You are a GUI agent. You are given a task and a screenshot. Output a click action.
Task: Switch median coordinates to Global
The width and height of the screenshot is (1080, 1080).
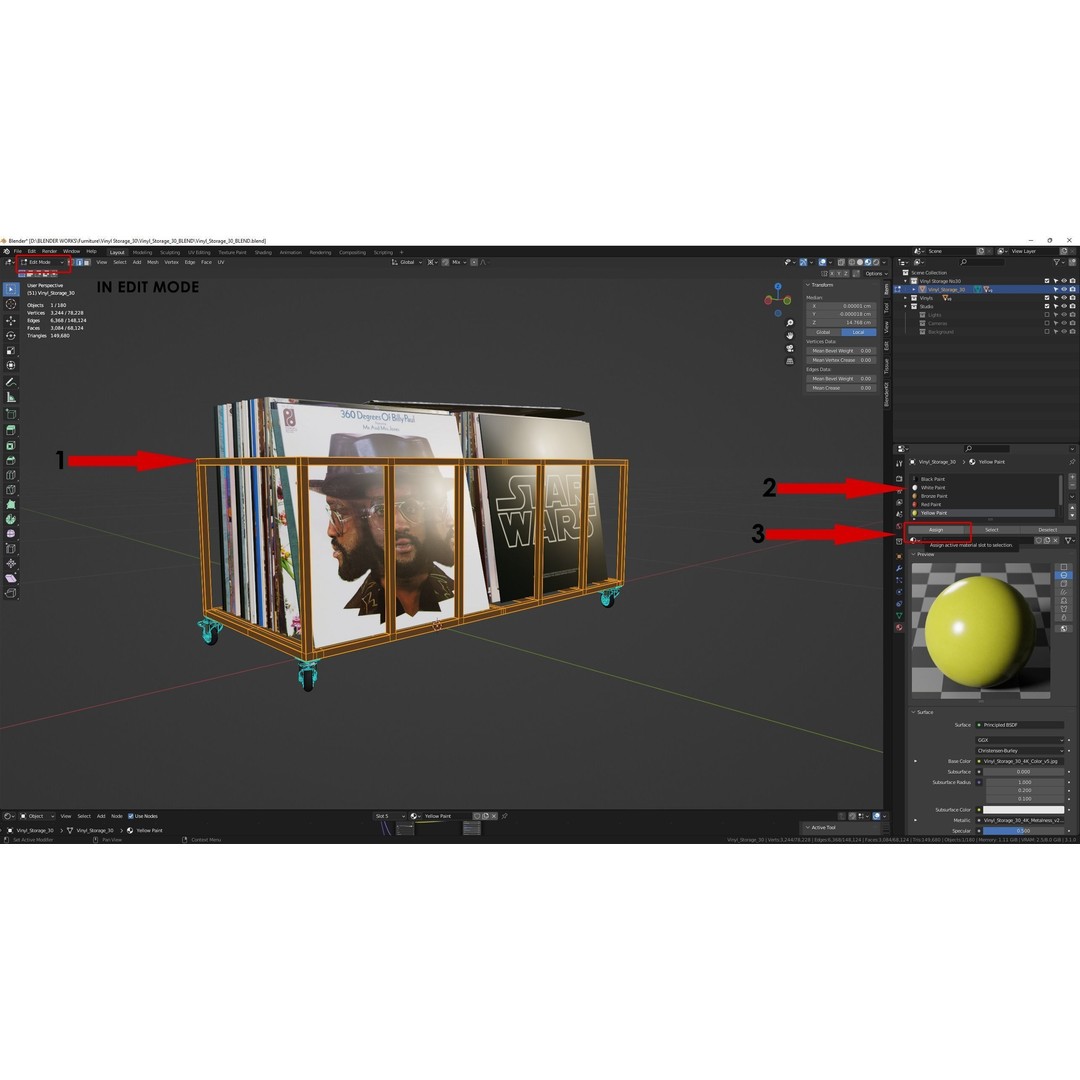(824, 332)
